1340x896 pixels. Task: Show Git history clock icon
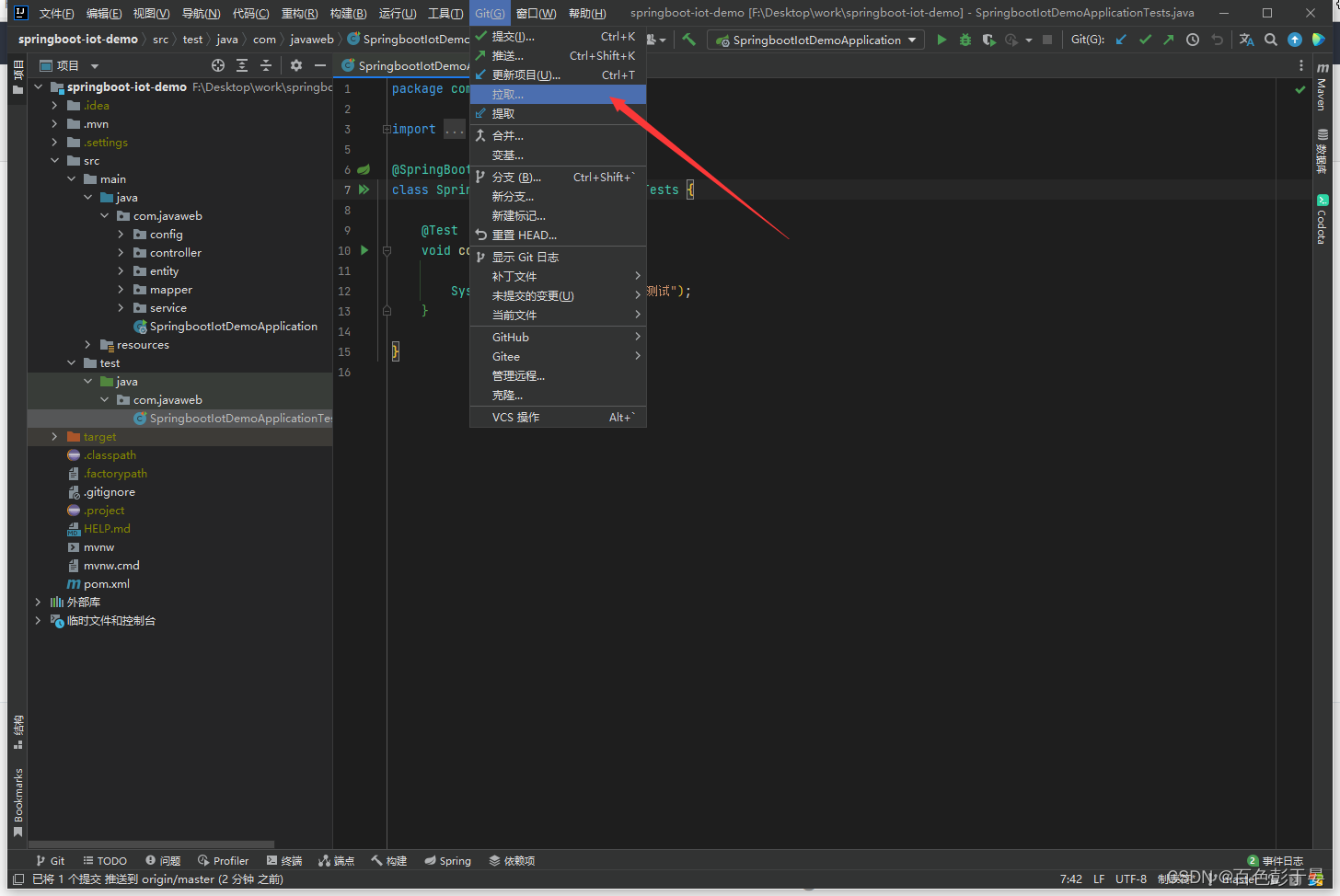(x=1193, y=40)
